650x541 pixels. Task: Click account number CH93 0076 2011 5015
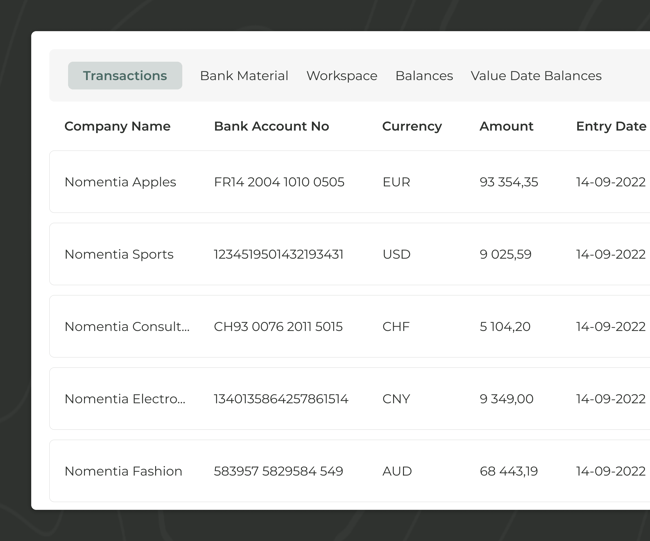coord(278,327)
